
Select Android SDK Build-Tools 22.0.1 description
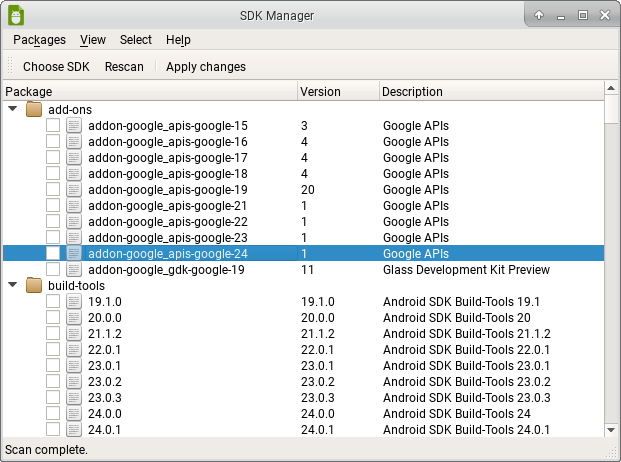point(466,350)
